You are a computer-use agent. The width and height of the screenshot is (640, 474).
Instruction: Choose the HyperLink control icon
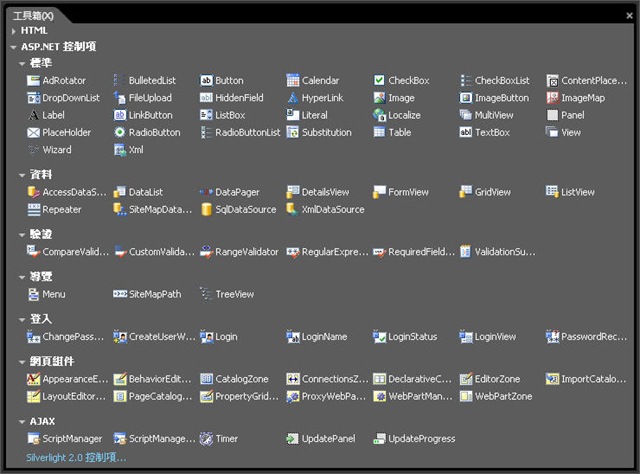coord(293,98)
